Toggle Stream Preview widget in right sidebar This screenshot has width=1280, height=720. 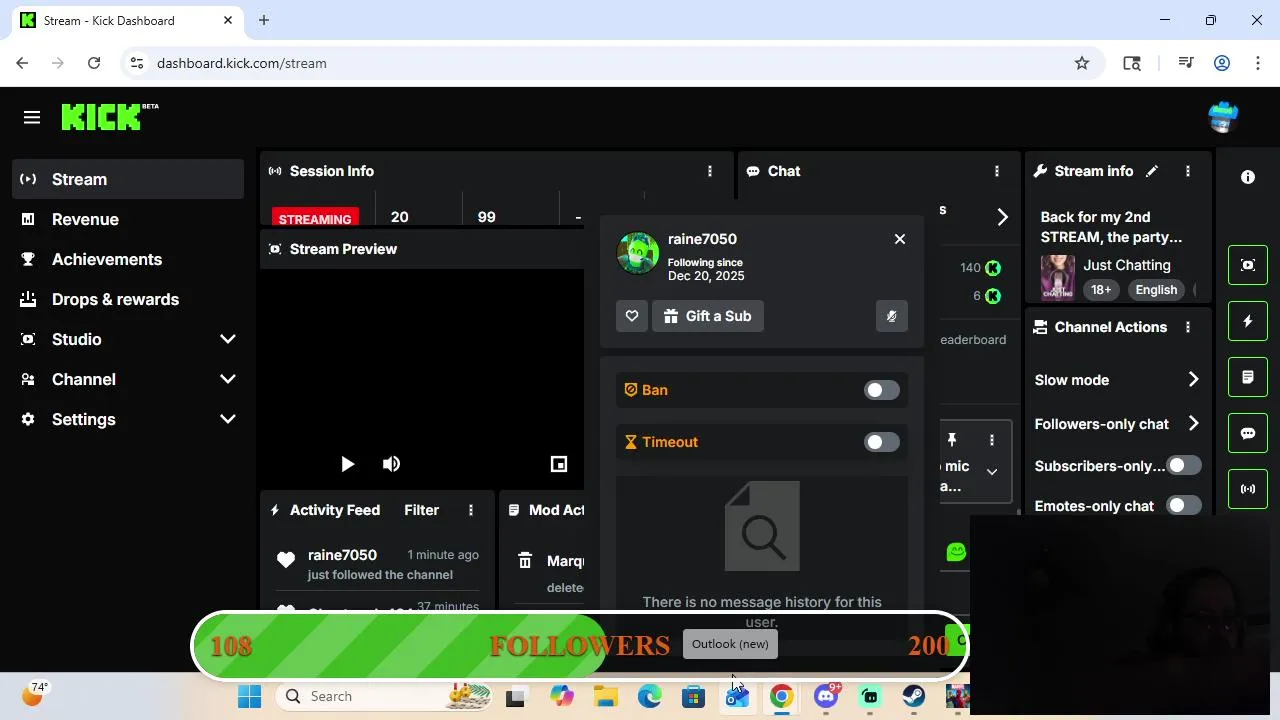(x=1248, y=265)
